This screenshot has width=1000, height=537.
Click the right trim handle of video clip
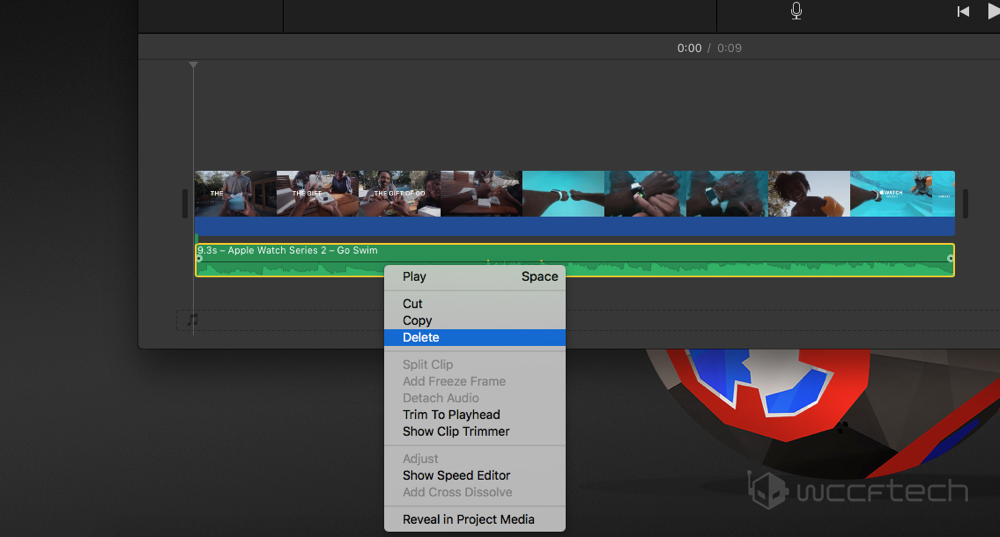click(x=966, y=203)
